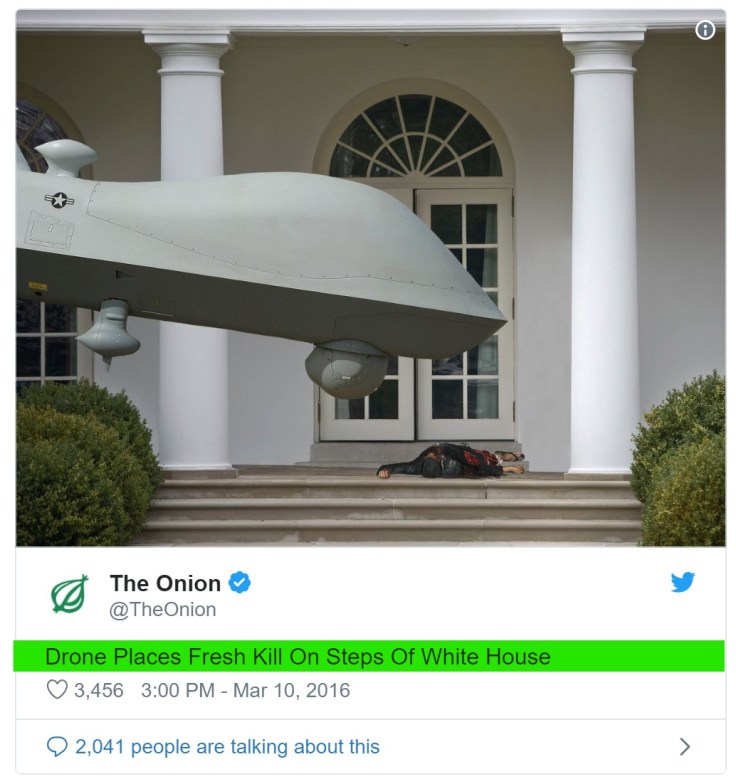The height and width of the screenshot is (784, 736).
Task: Open The Onion display name
Action: [x=165, y=583]
